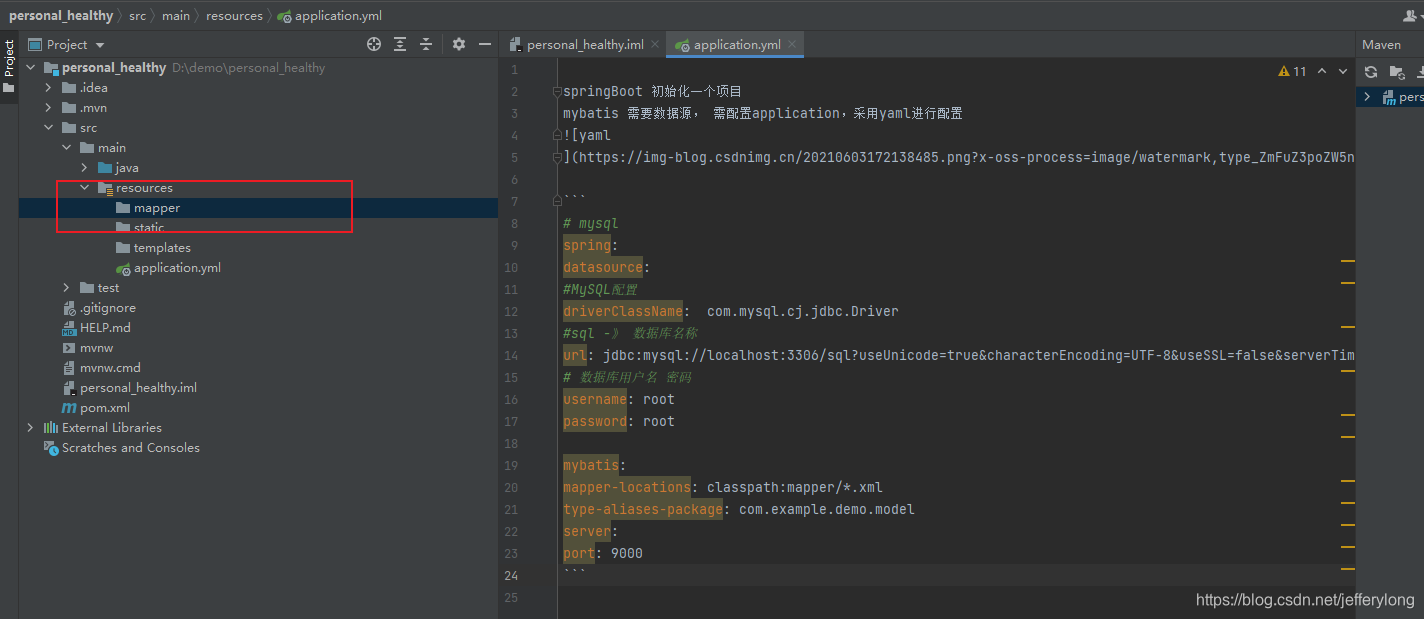The height and width of the screenshot is (619, 1424).
Task: Expand the java folder
Action: (x=84, y=168)
